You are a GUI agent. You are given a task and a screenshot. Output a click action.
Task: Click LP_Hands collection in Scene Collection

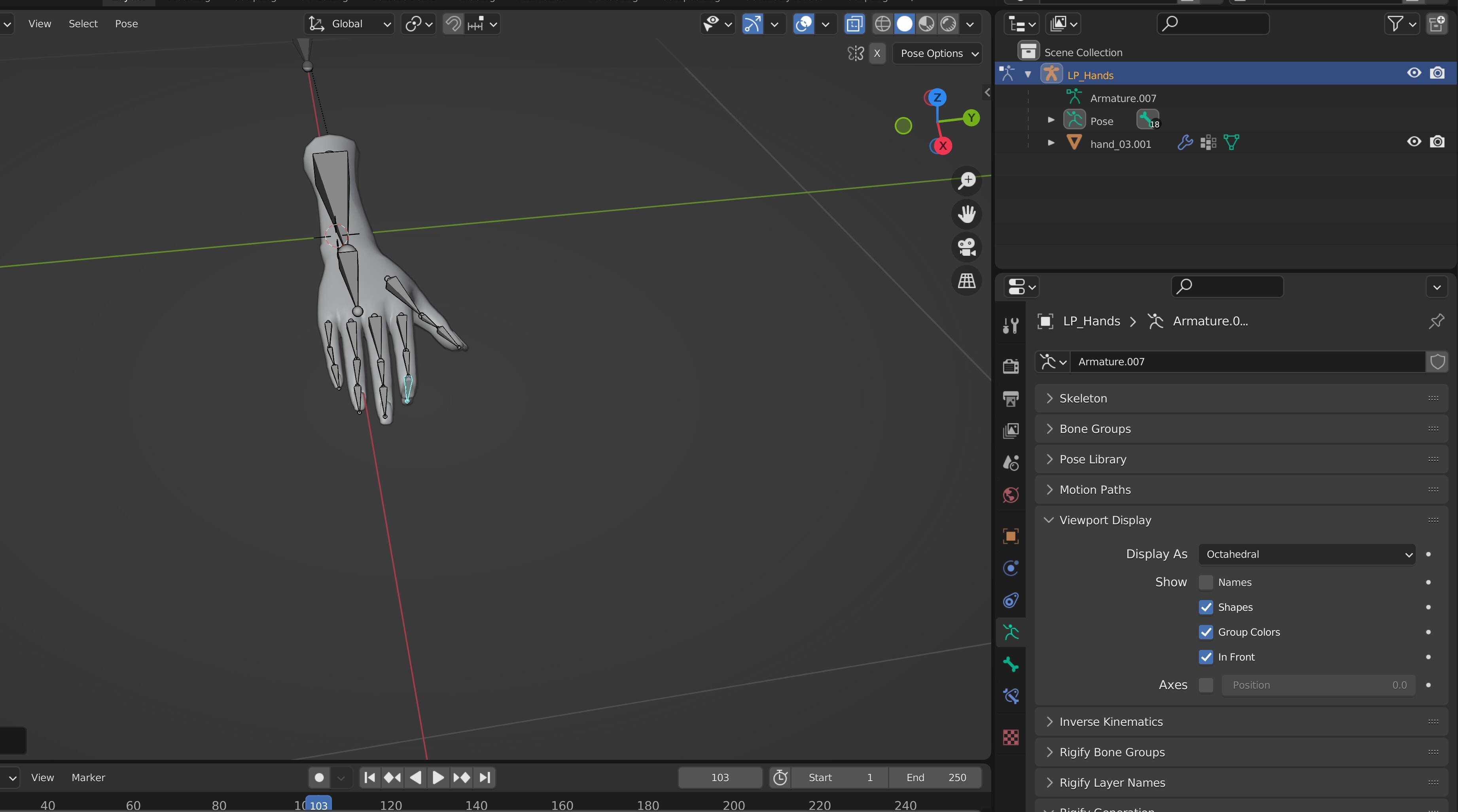(1089, 74)
